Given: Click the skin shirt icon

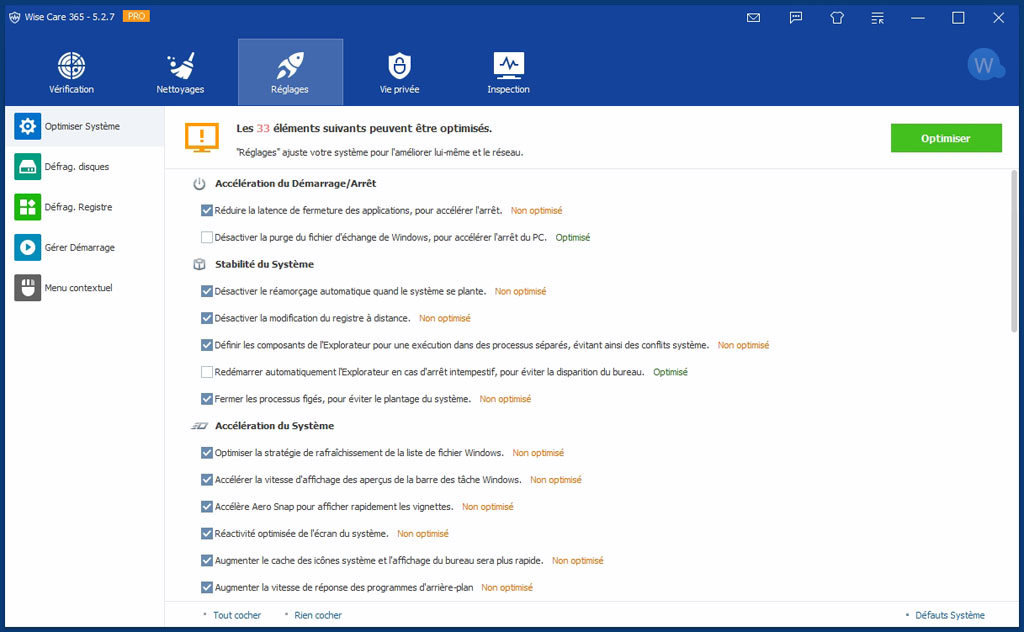Looking at the screenshot, I should coord(837,18).
